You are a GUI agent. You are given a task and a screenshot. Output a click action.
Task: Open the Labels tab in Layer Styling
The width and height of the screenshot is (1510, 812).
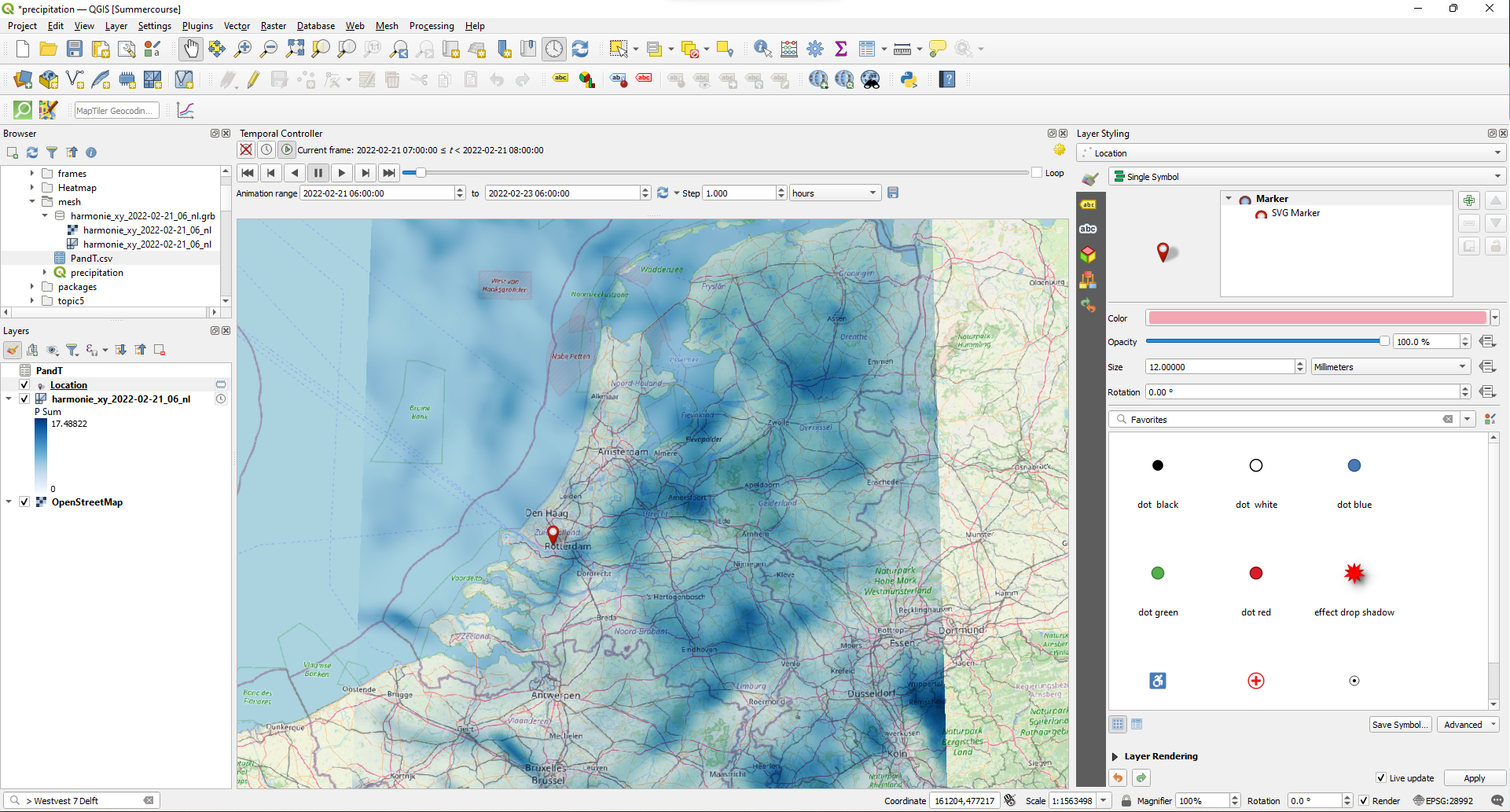(1089, 203)
